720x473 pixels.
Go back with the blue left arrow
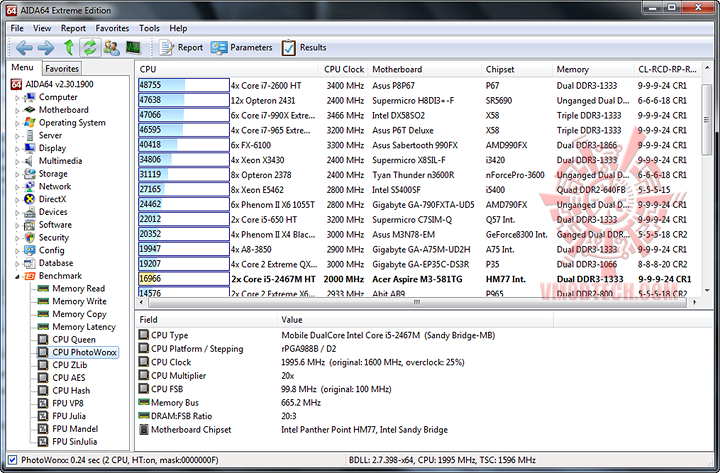pyautogui.click(x=24, y=47)
